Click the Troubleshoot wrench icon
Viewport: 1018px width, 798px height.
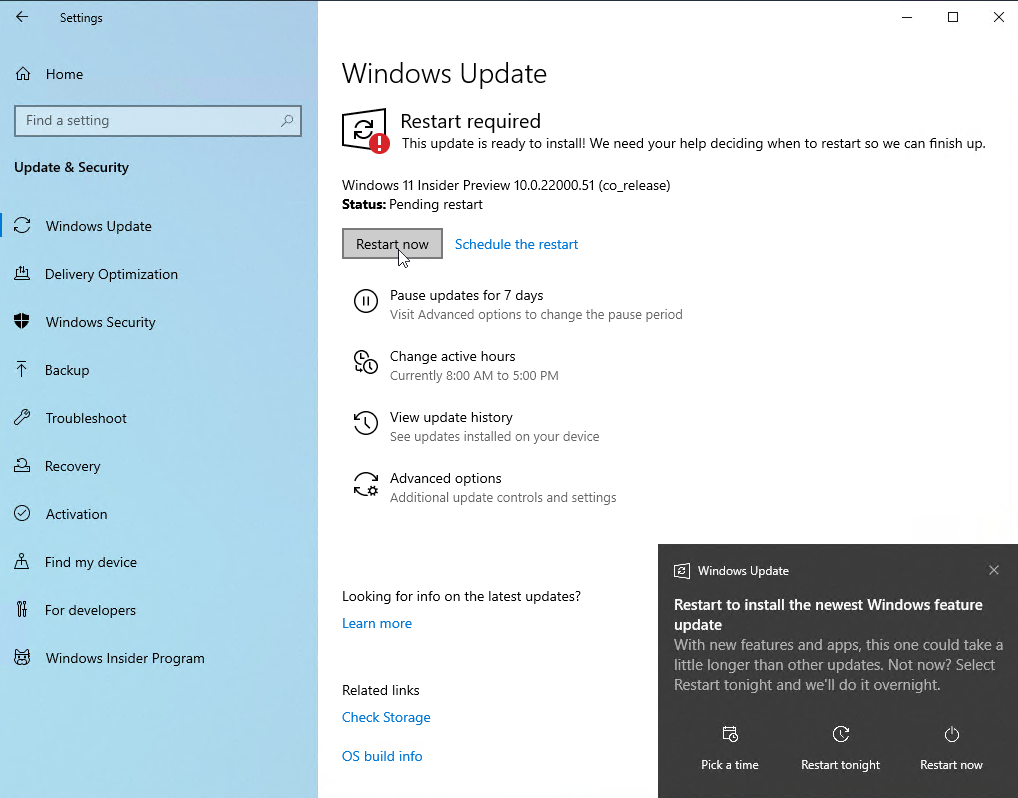22,418
